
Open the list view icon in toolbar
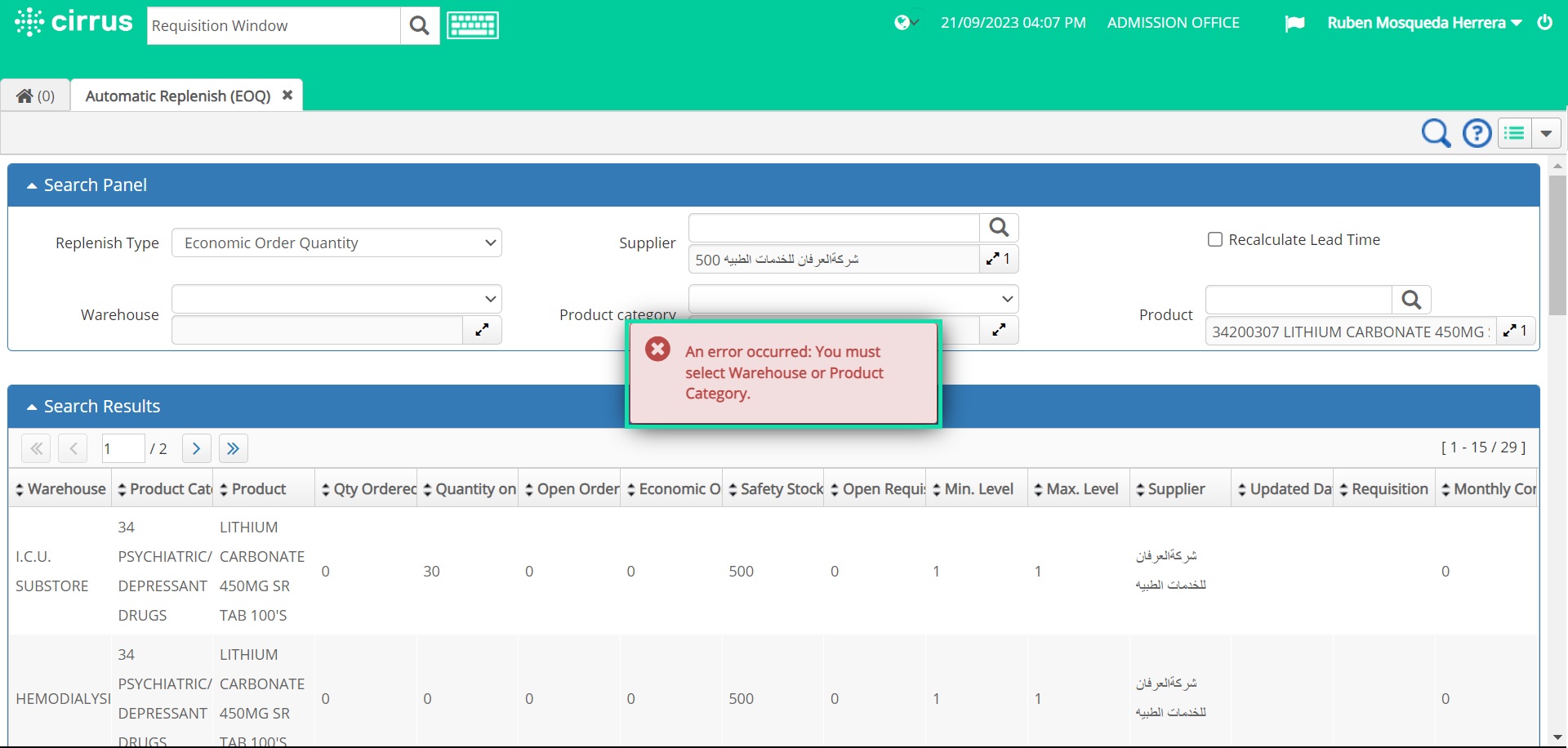pyautogui.click(x=1515, y=132)
